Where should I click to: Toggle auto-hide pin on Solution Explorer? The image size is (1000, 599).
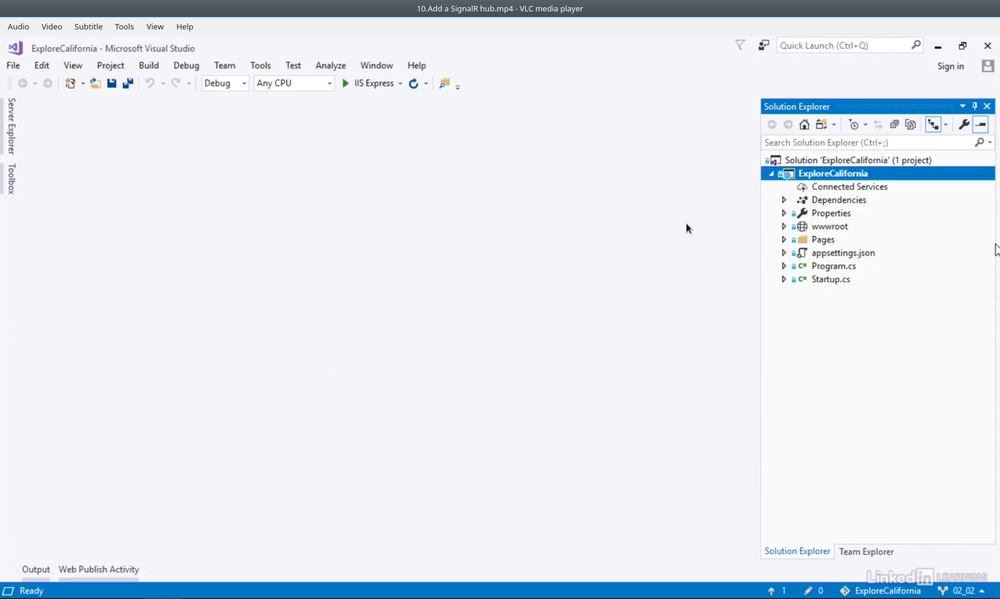[974, 106]
